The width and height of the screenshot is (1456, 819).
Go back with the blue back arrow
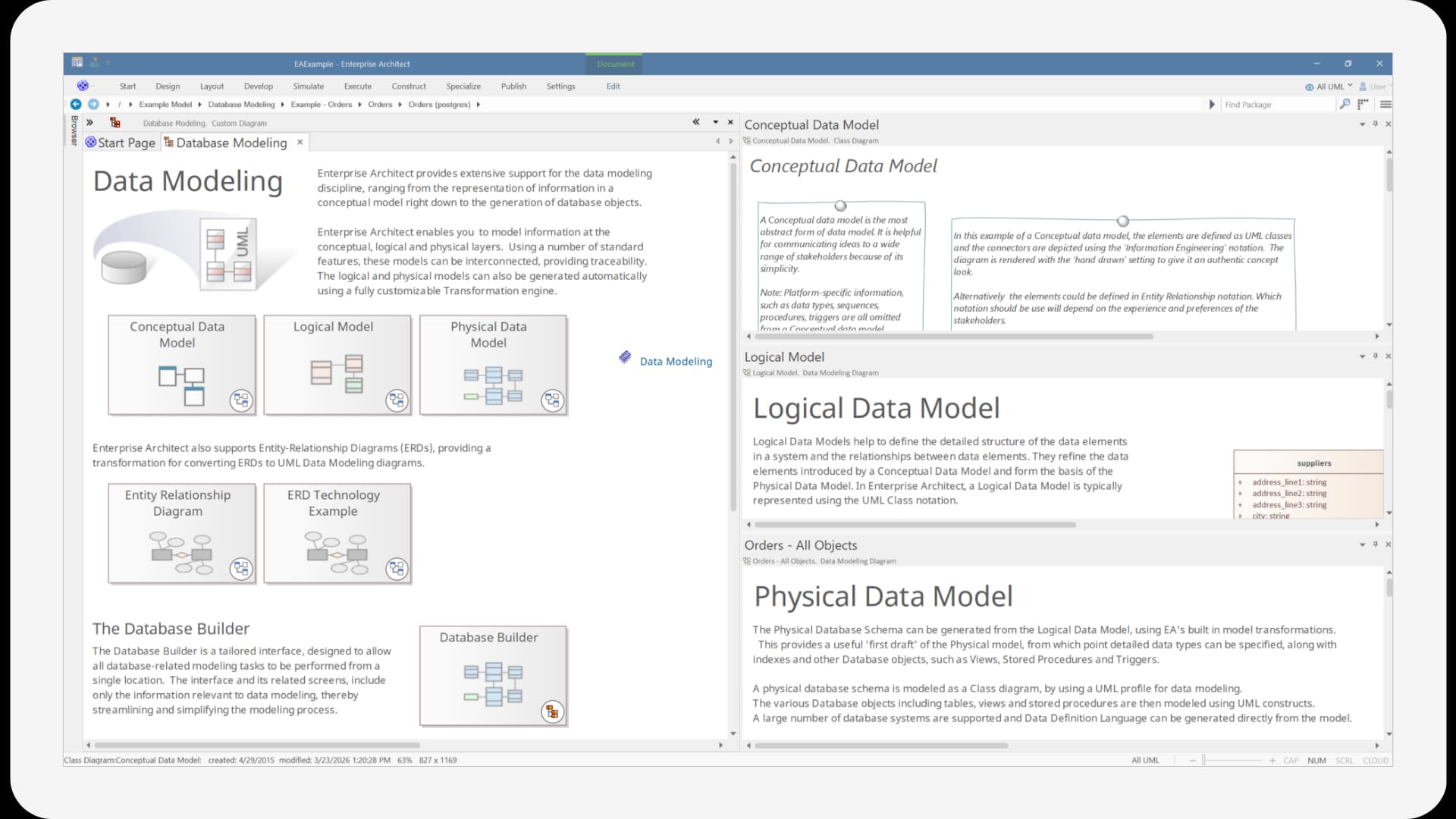pos(76,105)
